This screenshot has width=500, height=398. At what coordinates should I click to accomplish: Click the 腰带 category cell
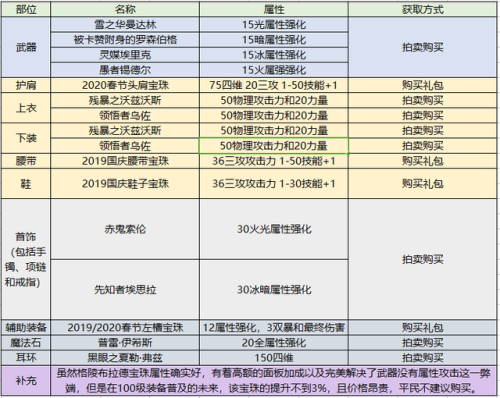click(x=26, y=161)
